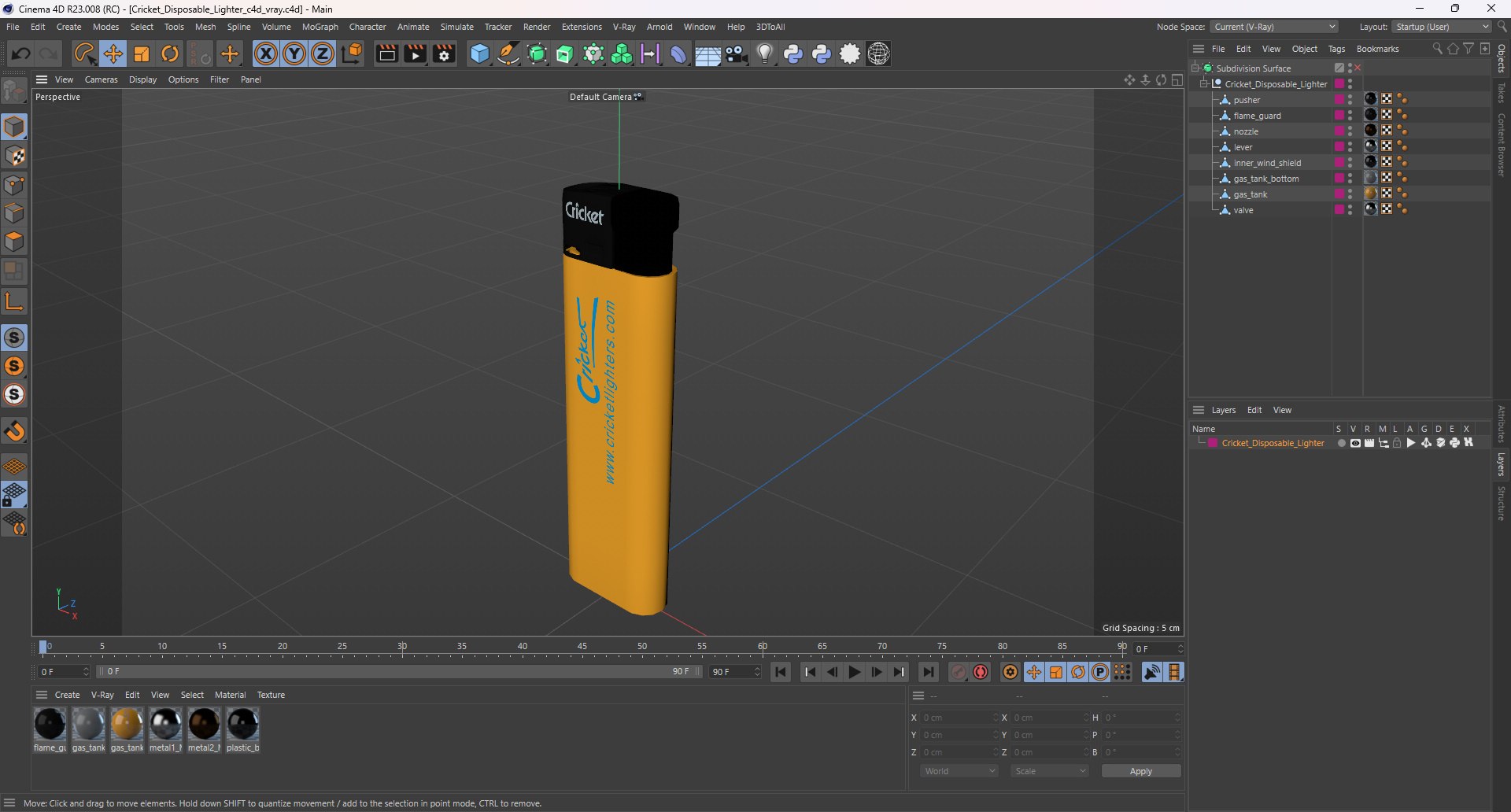Switch to Model mode in left toolbar

(x=14, y=127)
